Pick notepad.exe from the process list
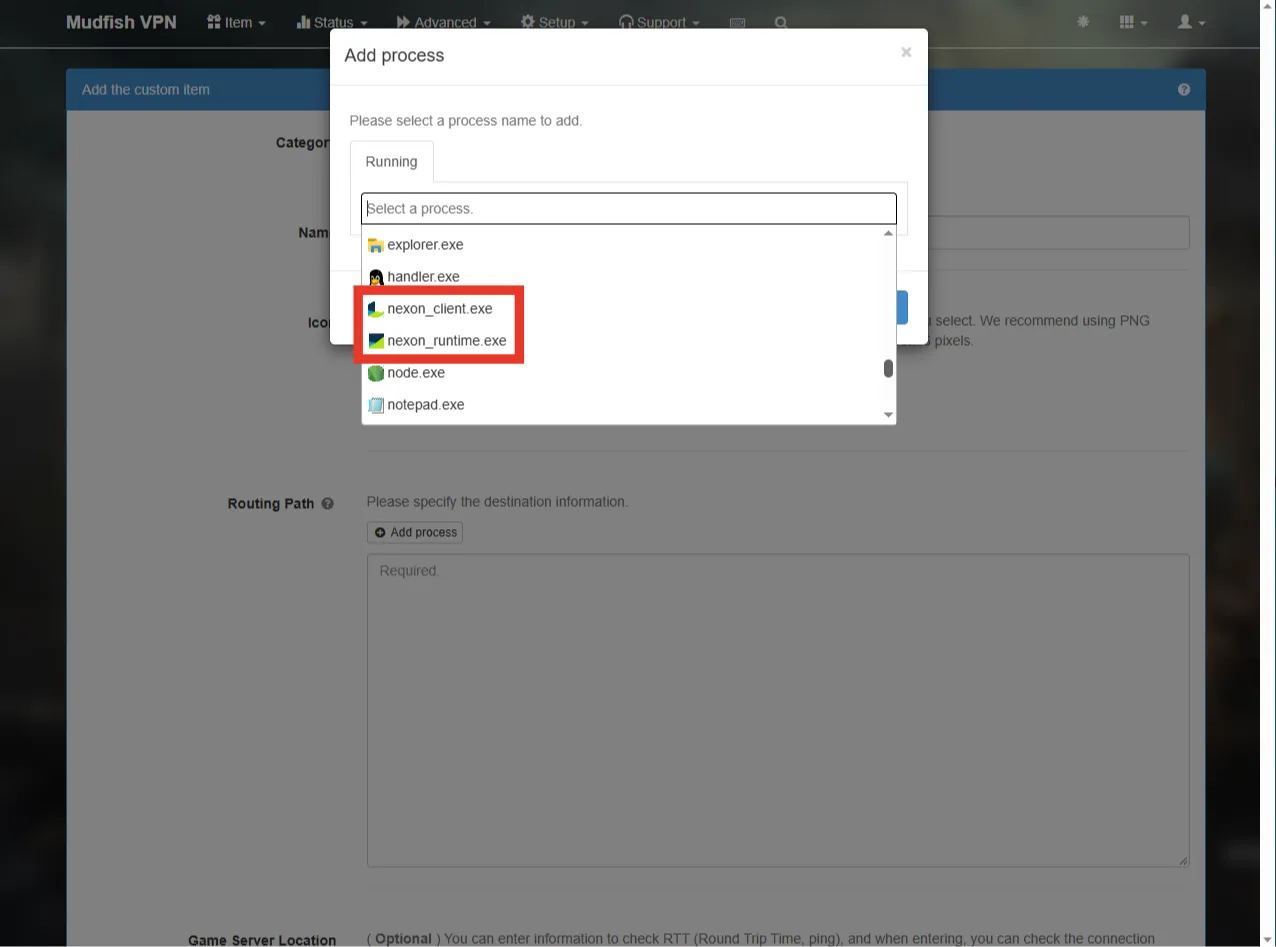Viewport: 1276px width, 947px height. tap(622, 405)
